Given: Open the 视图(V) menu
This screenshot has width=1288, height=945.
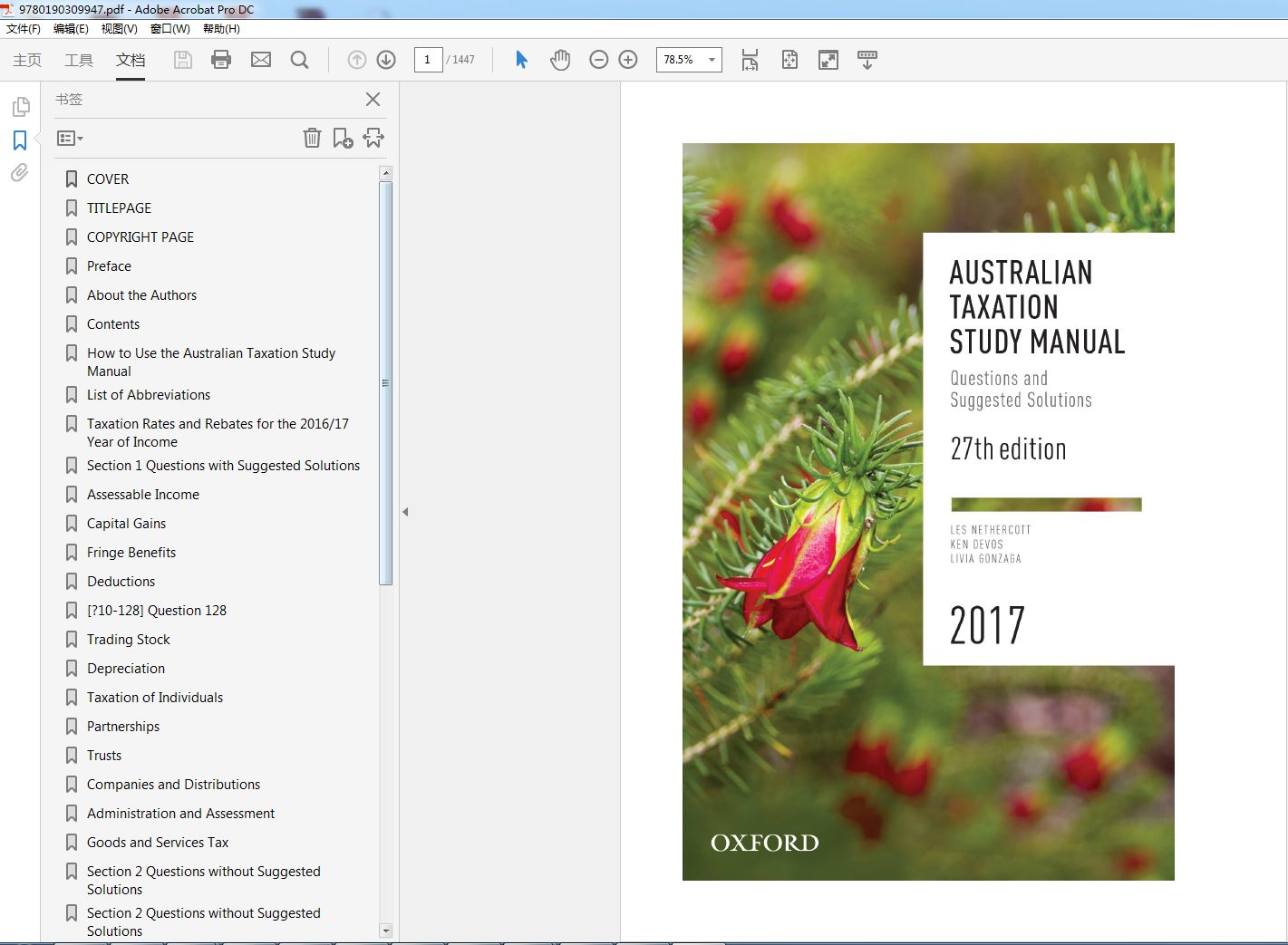Looking at the screenshot, I should pos(119,29).
